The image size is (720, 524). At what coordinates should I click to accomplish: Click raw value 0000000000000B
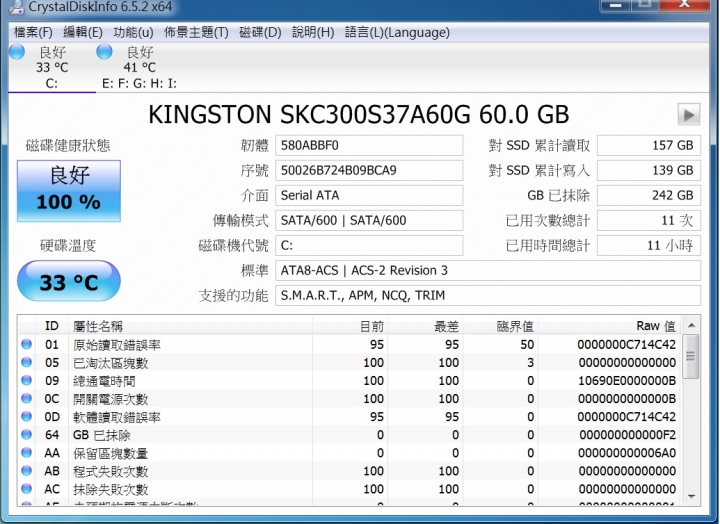pos(627,399)
